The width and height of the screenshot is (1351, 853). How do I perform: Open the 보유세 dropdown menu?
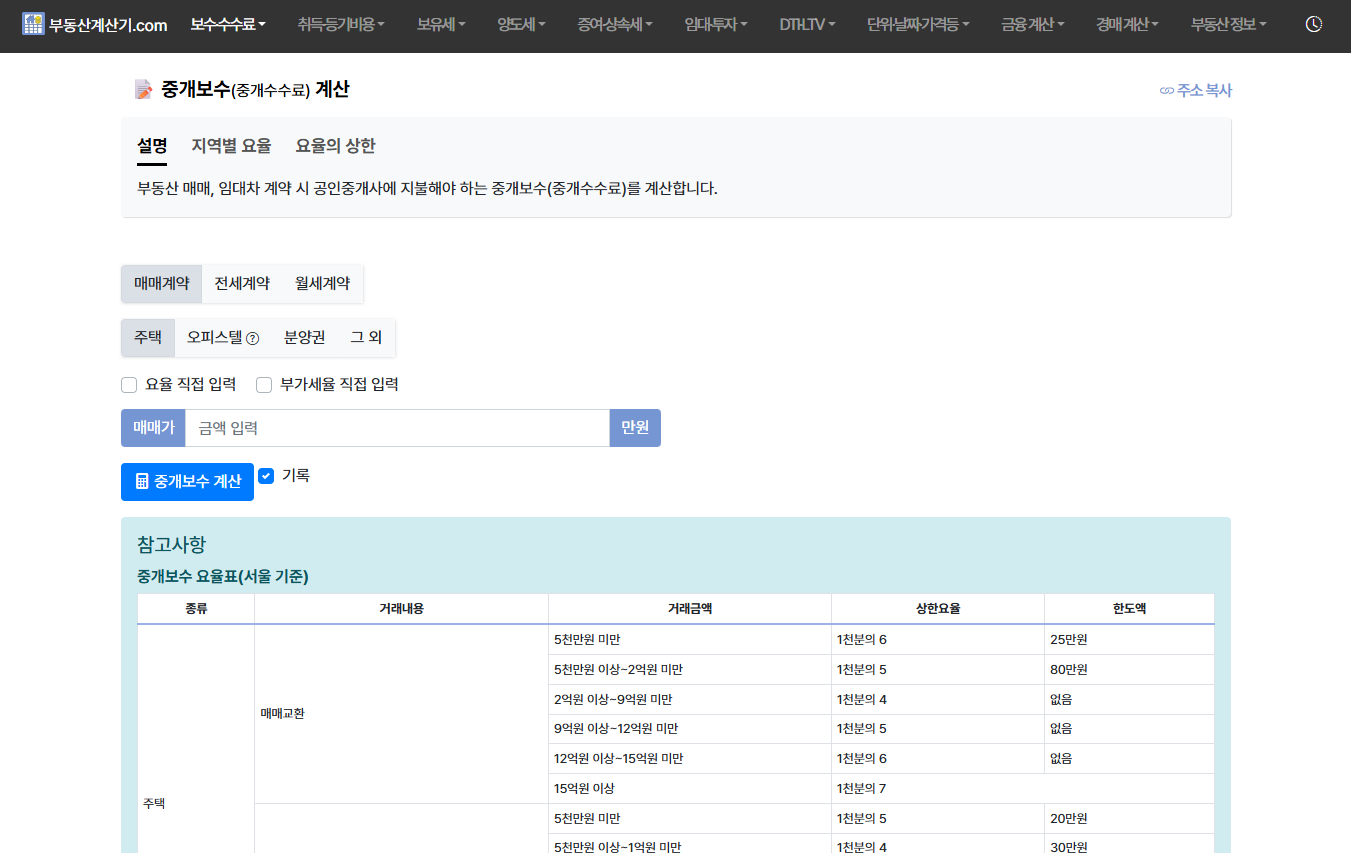[439, 26]
